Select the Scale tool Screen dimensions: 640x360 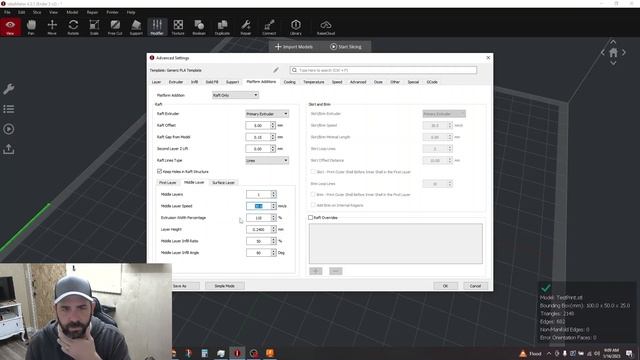(x=94, y=27)
